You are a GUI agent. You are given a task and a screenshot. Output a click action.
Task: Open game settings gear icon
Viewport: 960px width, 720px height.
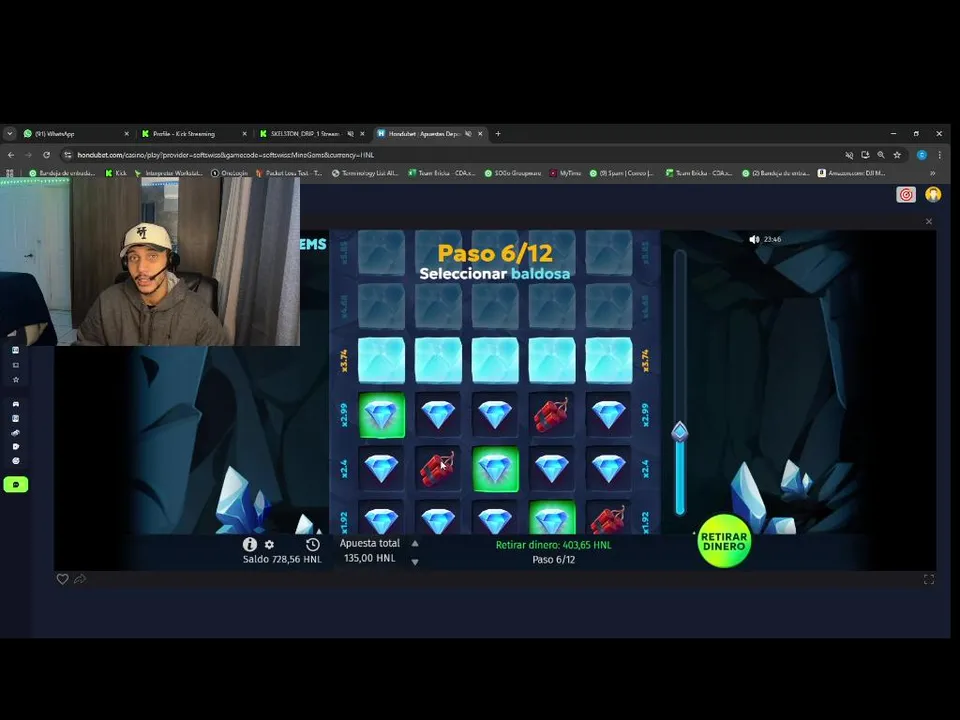[269, 544]
